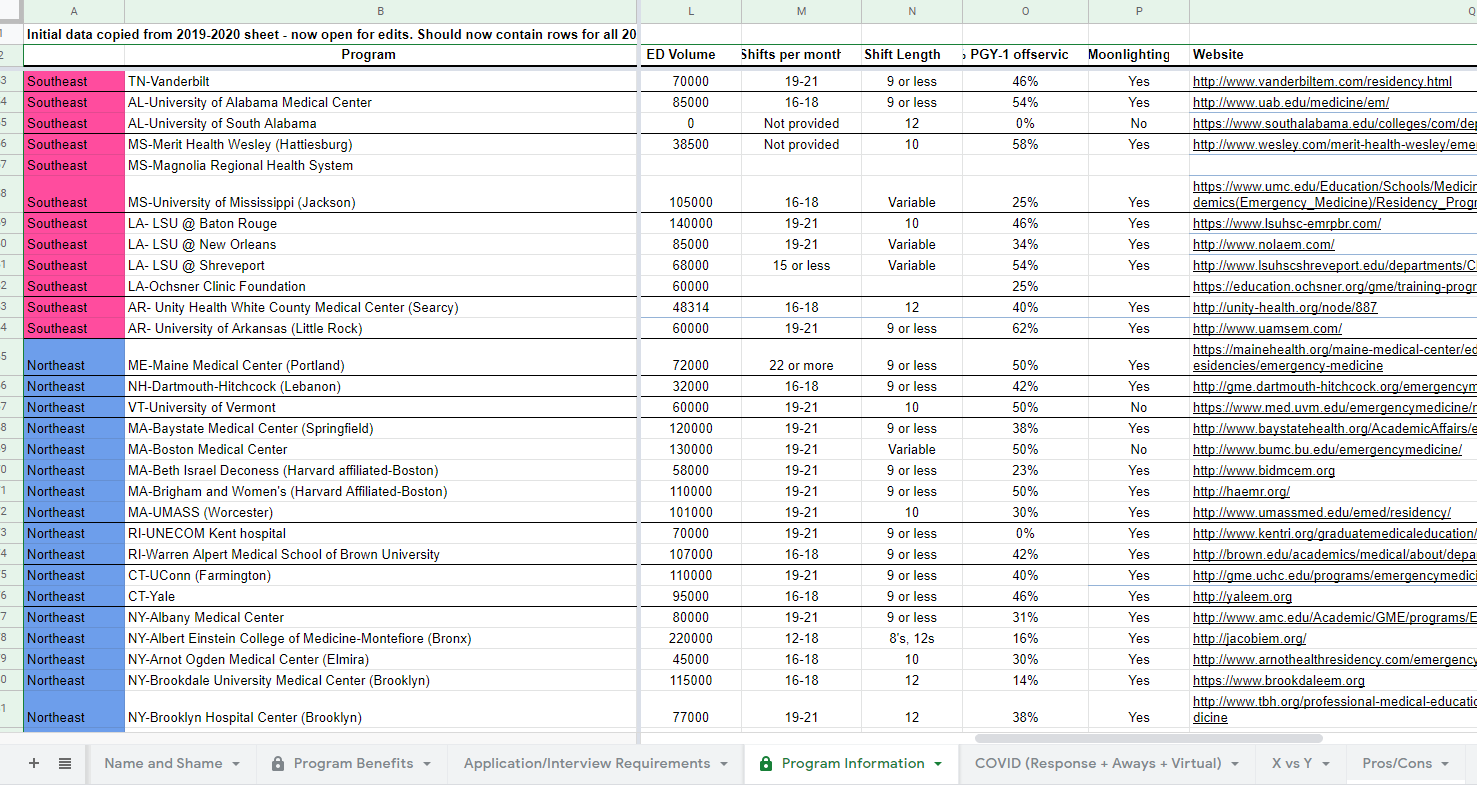Viewport: 1477px width, 785px height.
Task: Select VT-University of Vermont cell
Action: 381,407
